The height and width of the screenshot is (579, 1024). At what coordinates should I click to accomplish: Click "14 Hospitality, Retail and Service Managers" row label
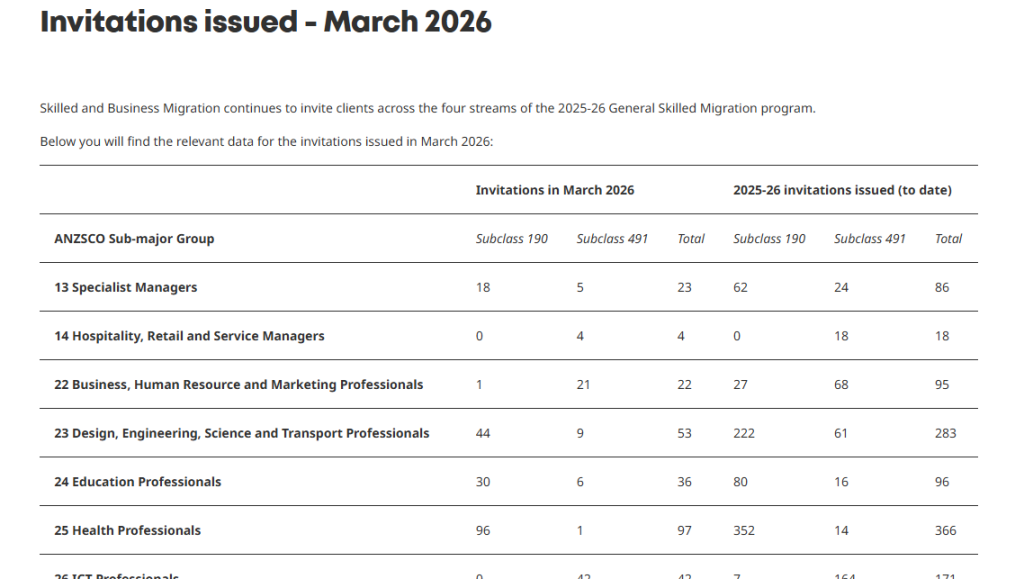(x=189, y=336)
